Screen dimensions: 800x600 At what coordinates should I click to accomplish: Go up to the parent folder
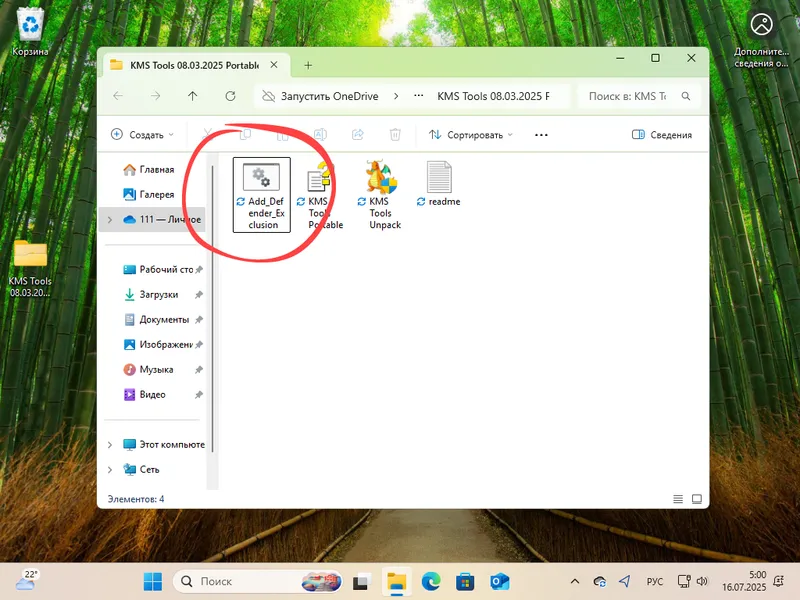point(192,96)
